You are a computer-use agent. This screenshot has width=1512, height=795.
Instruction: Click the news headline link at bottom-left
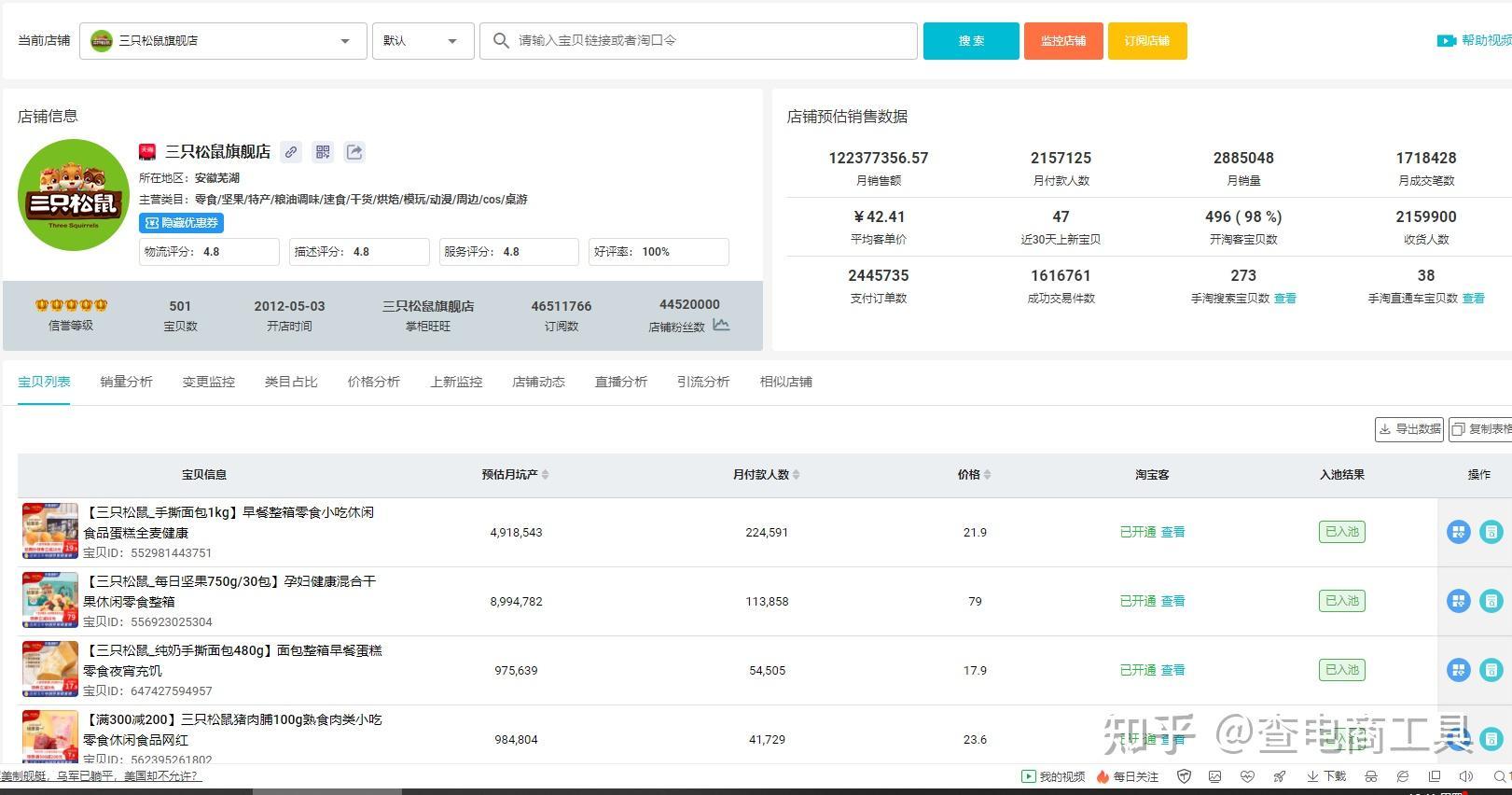click(100, 776)
